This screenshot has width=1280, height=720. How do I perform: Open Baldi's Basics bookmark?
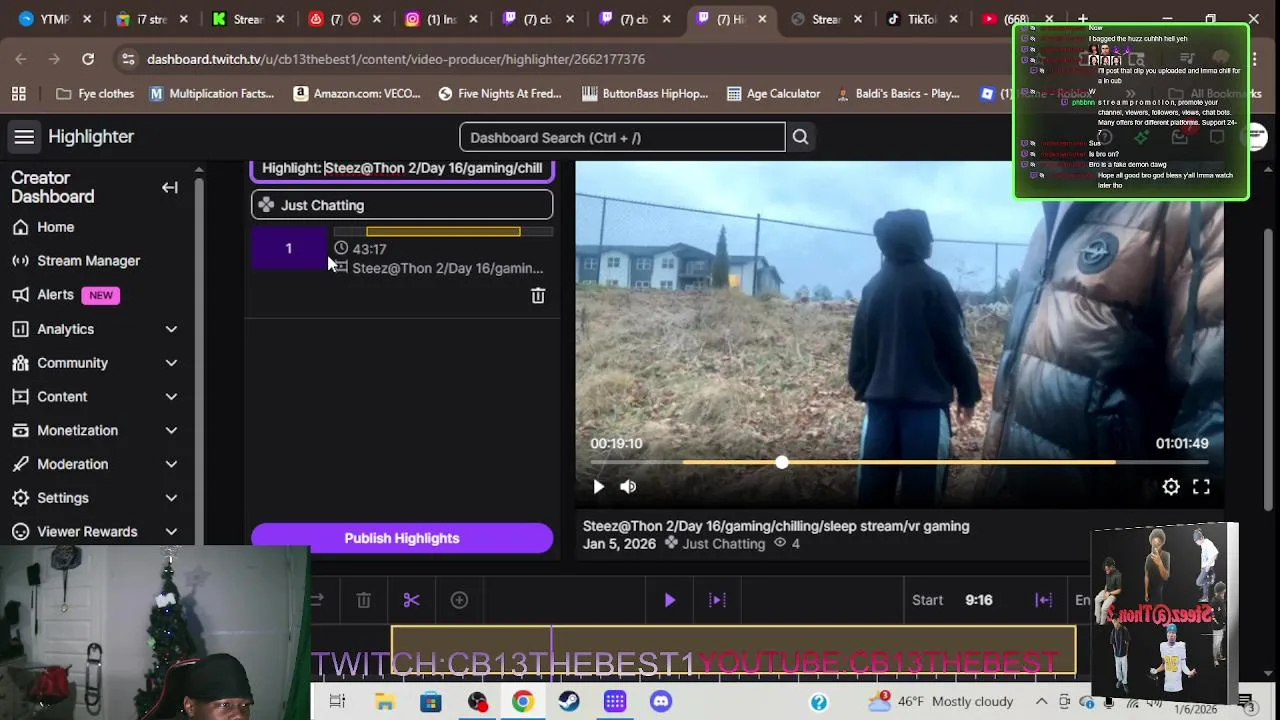897,94
